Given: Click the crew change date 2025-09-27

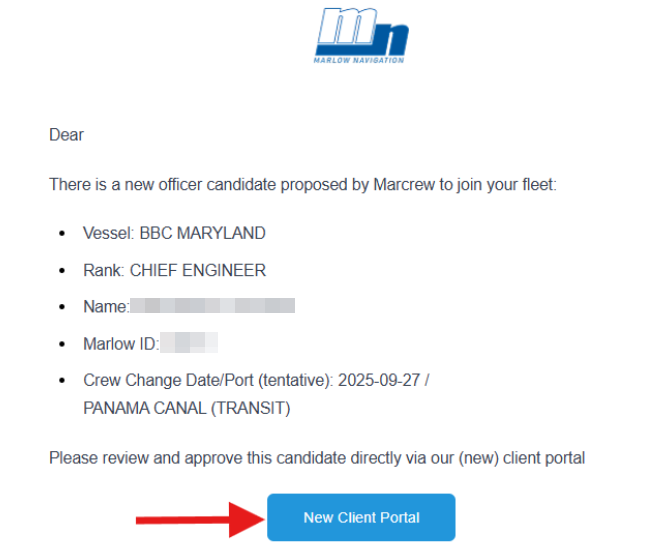Looking at the screenshot, I should pos(379,380).
